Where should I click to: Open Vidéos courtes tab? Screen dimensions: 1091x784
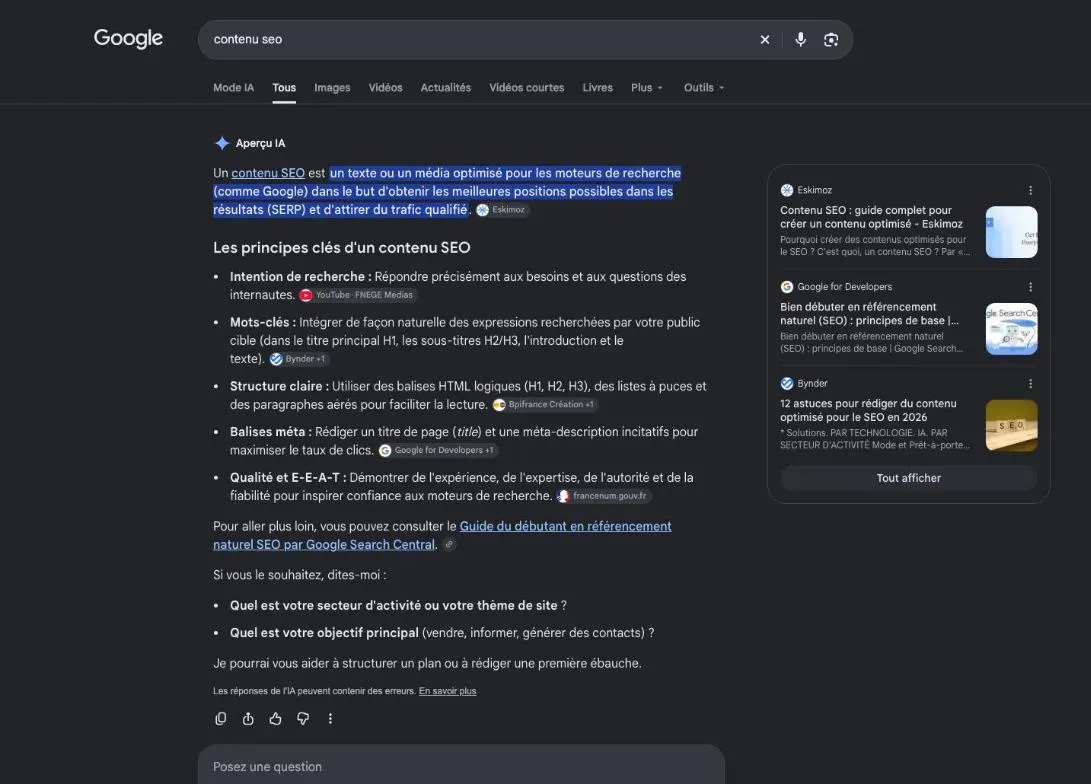point(527,88)
